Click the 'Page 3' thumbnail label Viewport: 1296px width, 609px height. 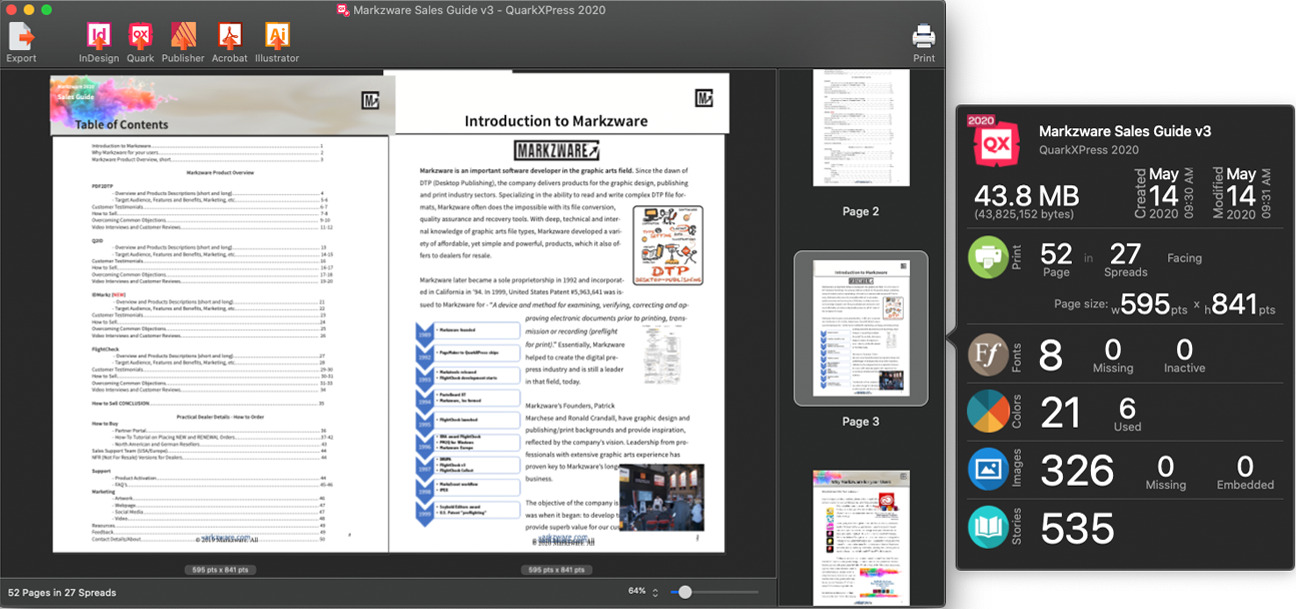pos(860,421)
